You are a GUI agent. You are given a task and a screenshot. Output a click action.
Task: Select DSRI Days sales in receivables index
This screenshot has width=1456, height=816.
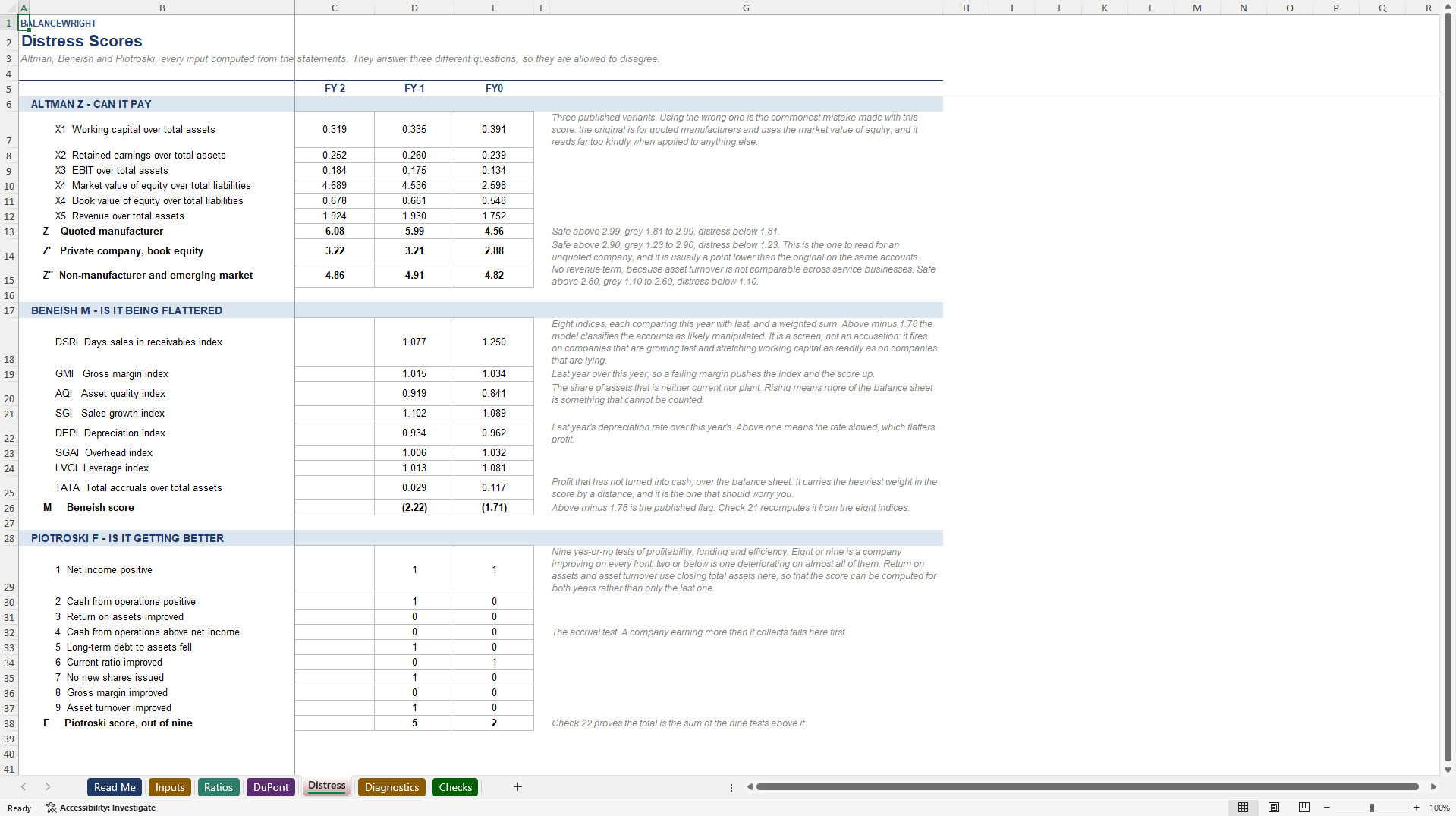(139, 342)
